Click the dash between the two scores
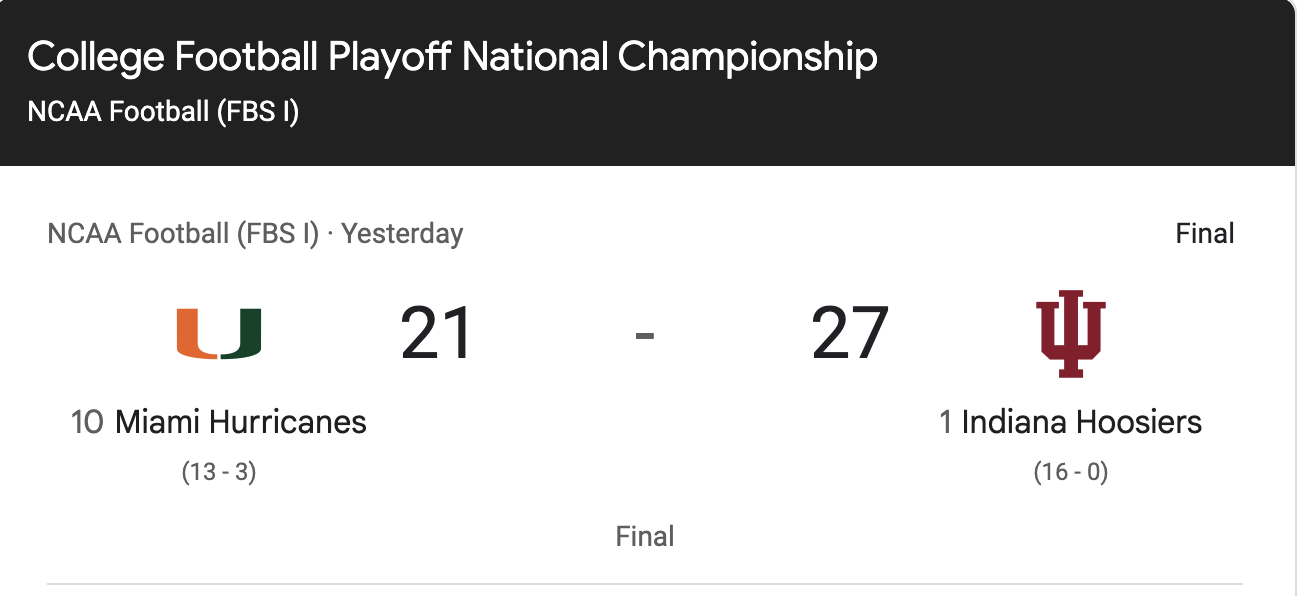Screen dimensions: 1298x596 tap(645, 335)
